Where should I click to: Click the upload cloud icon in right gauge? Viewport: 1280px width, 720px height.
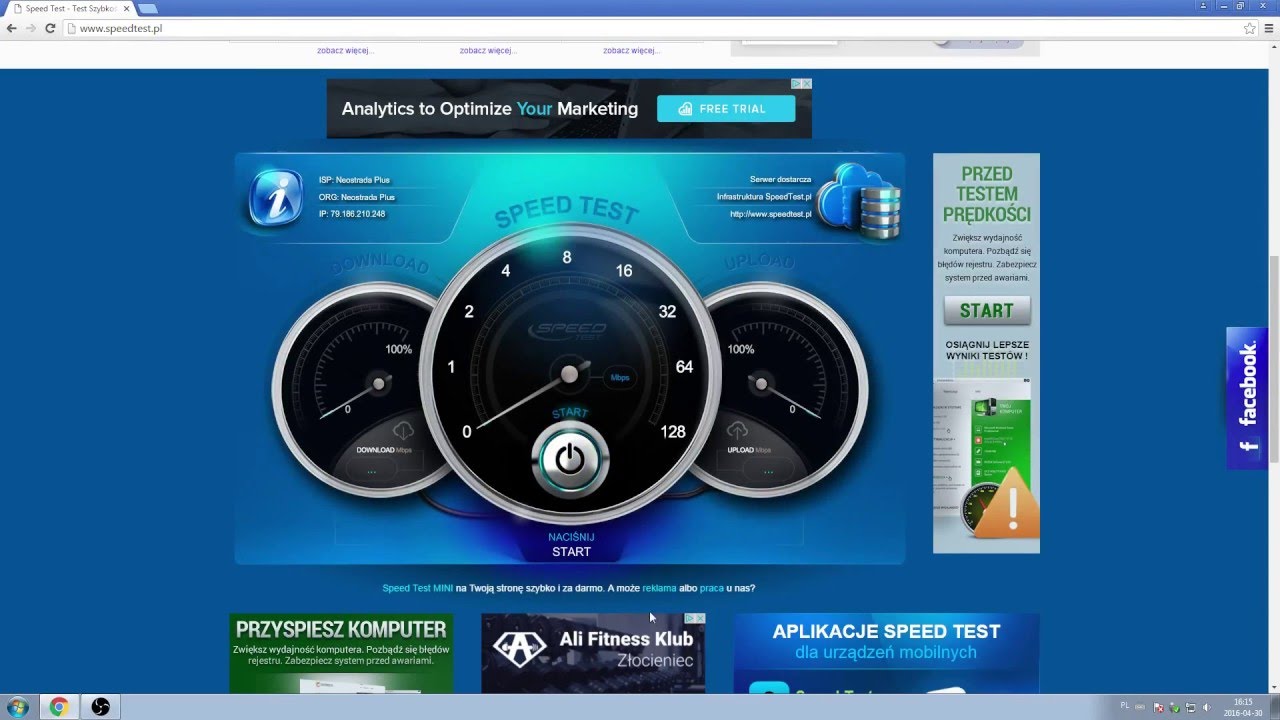737,430
